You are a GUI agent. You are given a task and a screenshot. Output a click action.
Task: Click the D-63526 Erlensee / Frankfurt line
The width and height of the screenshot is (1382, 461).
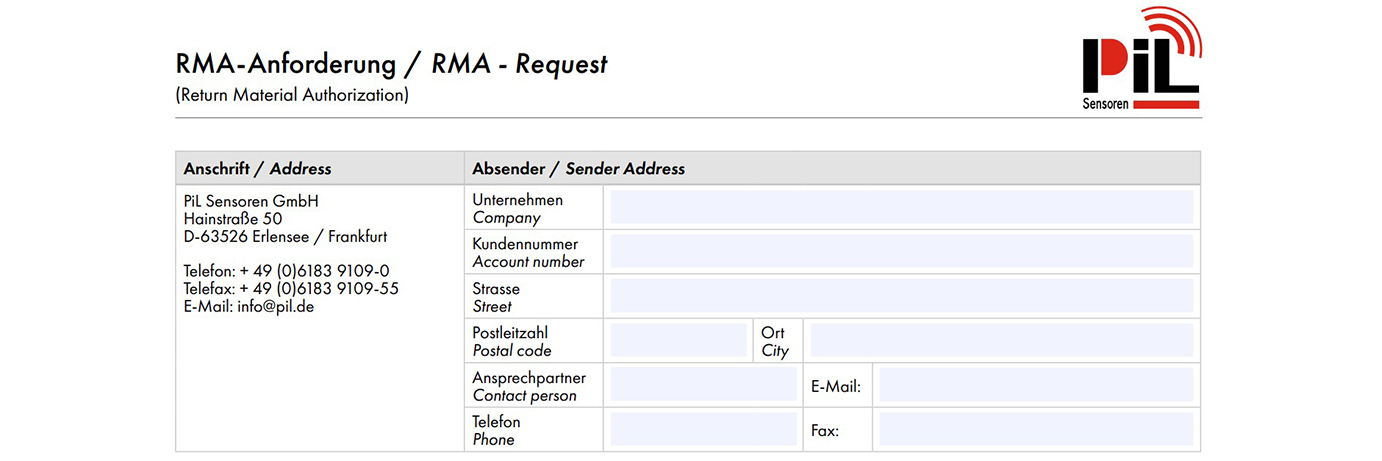[285, 237]
